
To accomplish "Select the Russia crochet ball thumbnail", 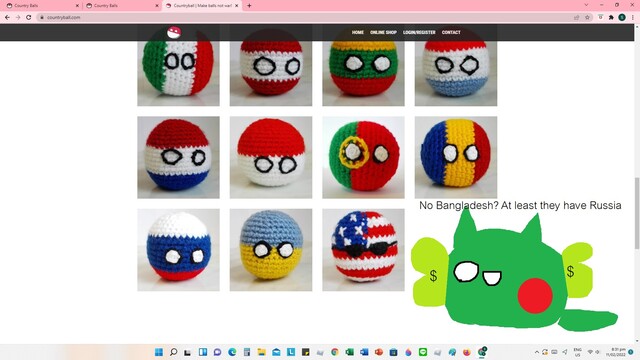I will tap(178, 250).
